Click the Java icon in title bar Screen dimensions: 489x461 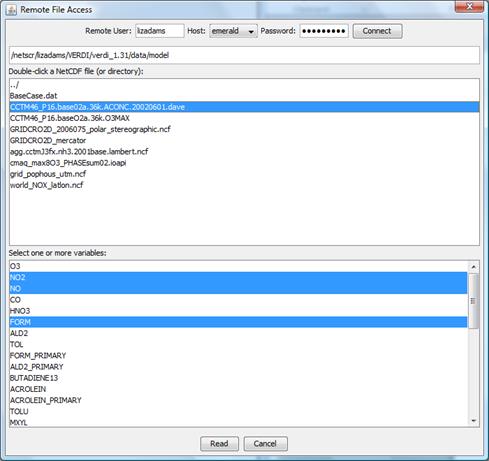(11, 10)
